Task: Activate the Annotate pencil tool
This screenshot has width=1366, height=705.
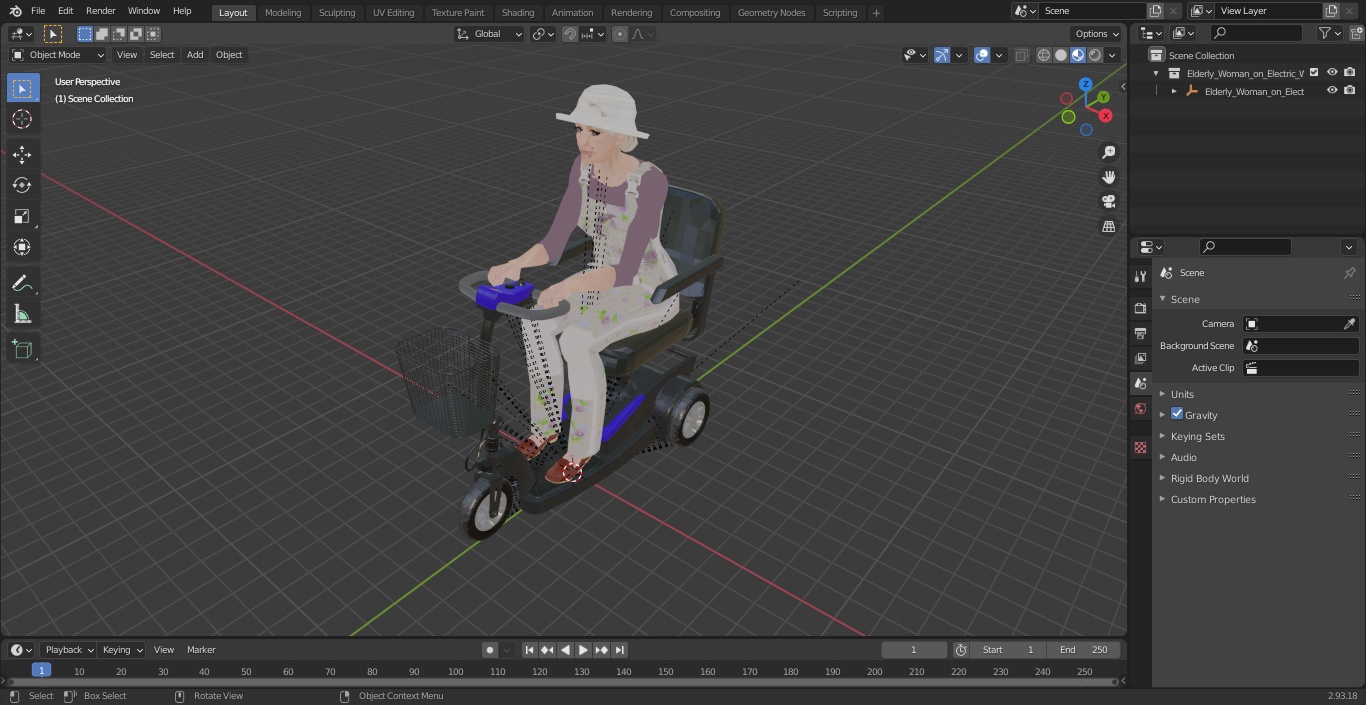Action: click(x=22, y=284)
